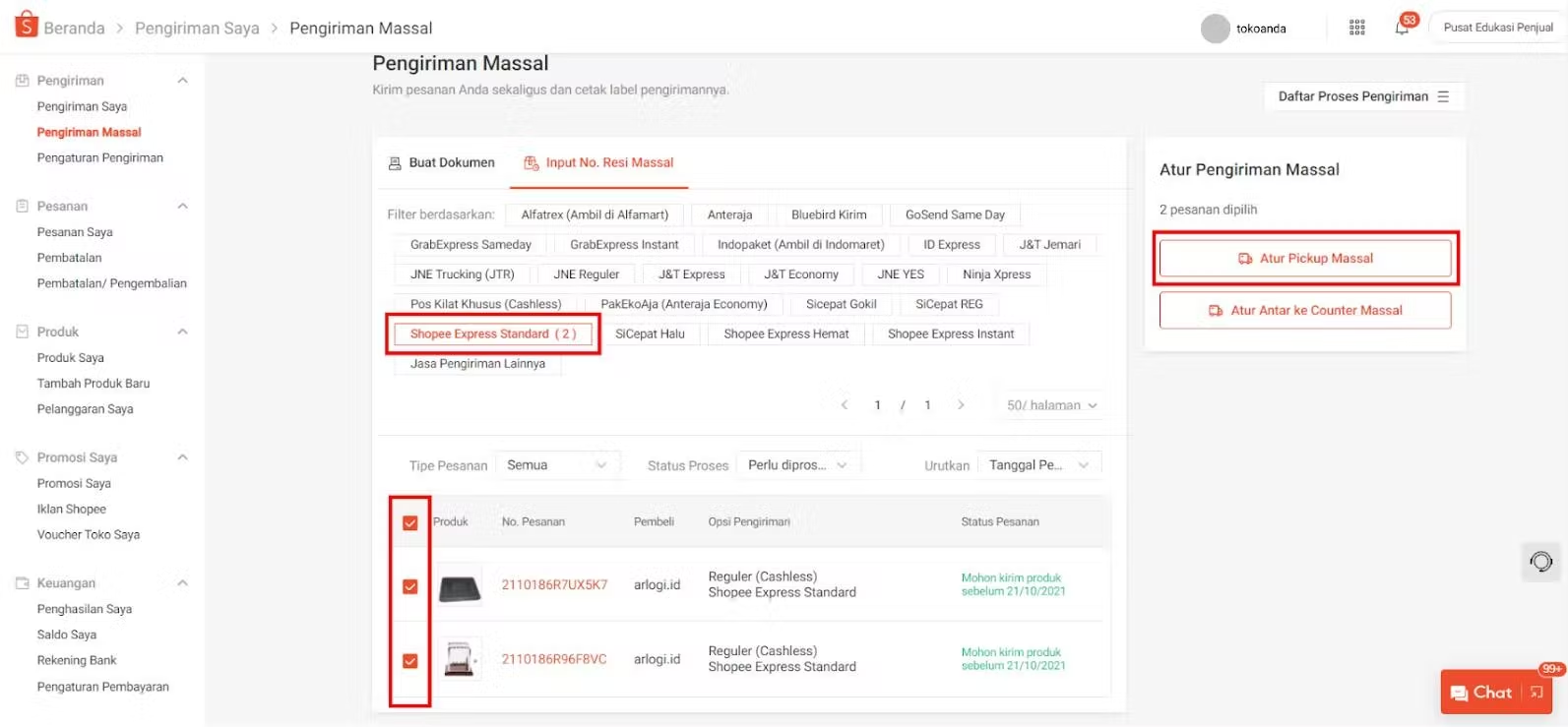Toggle the select-all orders checkbox
This screenshot has height=727, width=1568.
(410, 522)
